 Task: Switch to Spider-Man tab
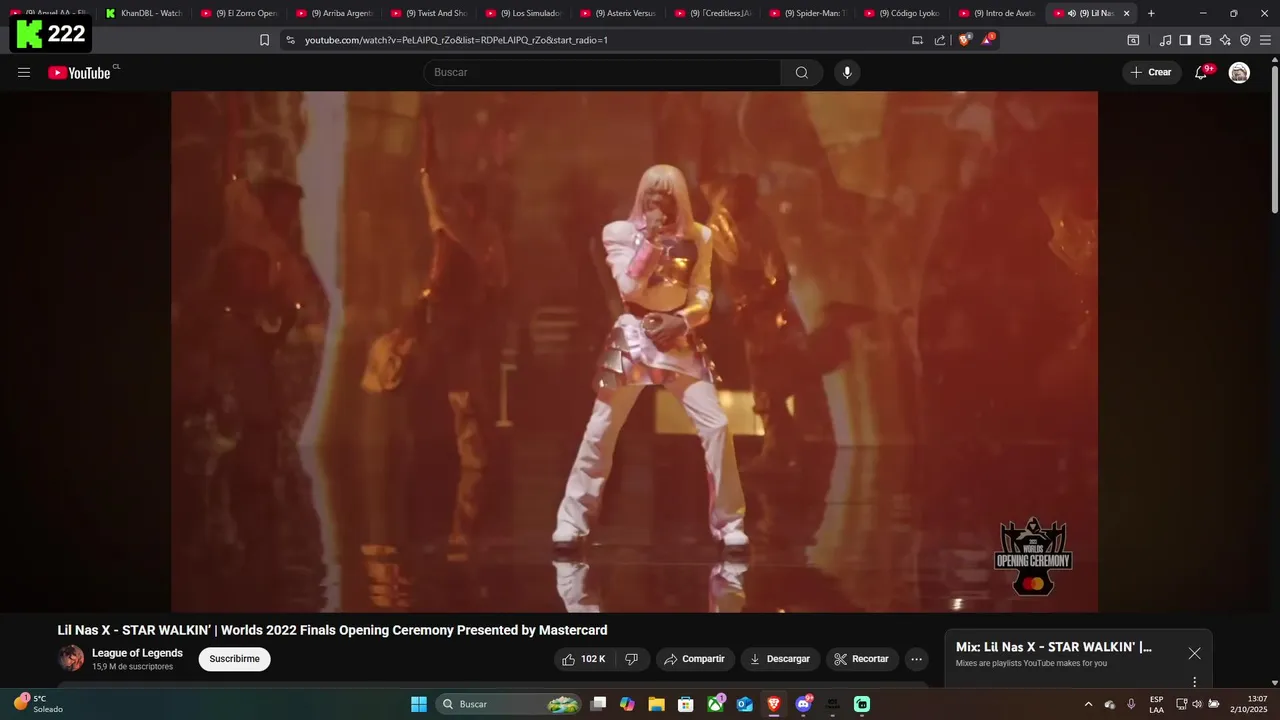(x=807, y=13)
